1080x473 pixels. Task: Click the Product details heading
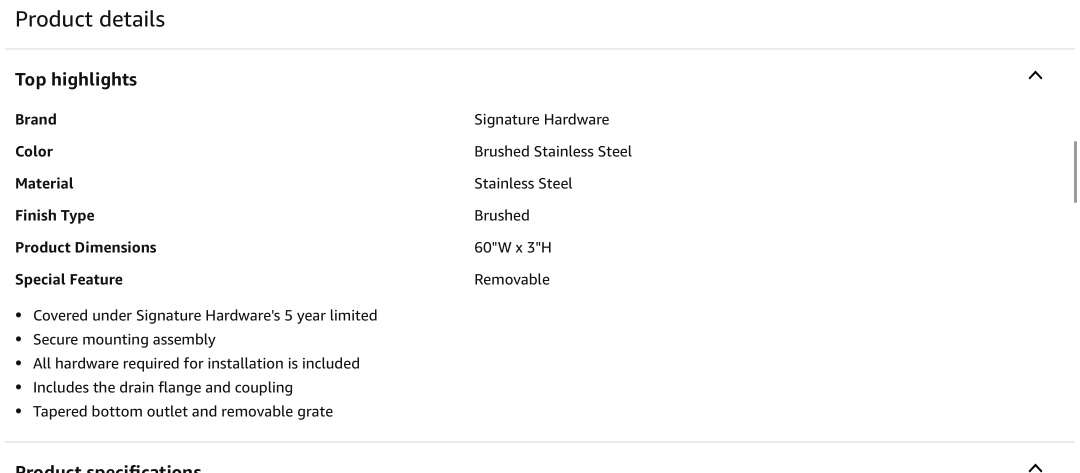click(90, 19)
